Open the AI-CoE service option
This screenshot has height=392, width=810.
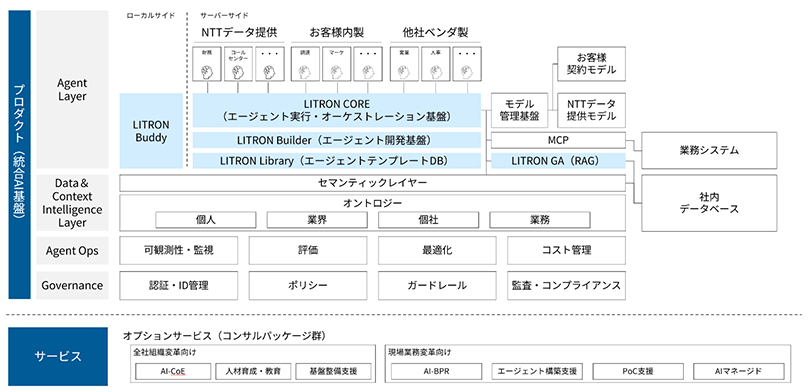pos(173,371)
